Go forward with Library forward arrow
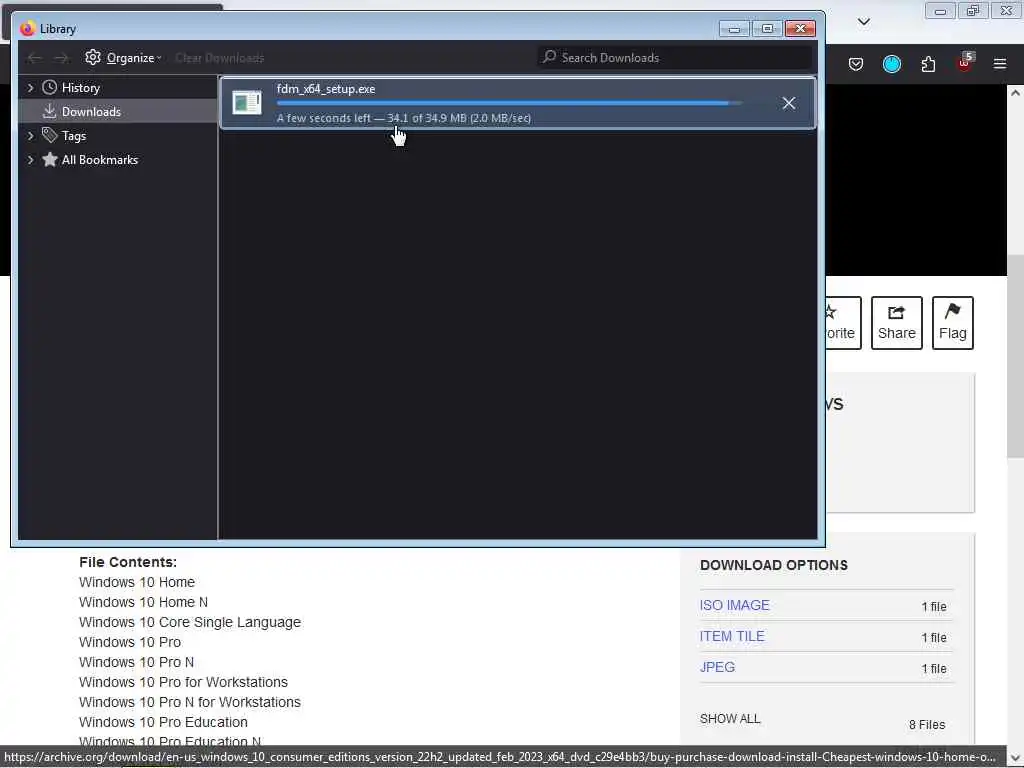The width and height of the screenshot is (1024, 768). click(x=61, y=58)
